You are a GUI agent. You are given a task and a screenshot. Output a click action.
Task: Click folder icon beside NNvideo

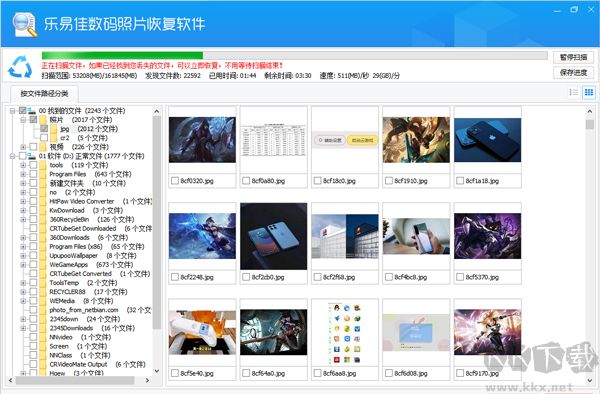[x=43, y=337]
